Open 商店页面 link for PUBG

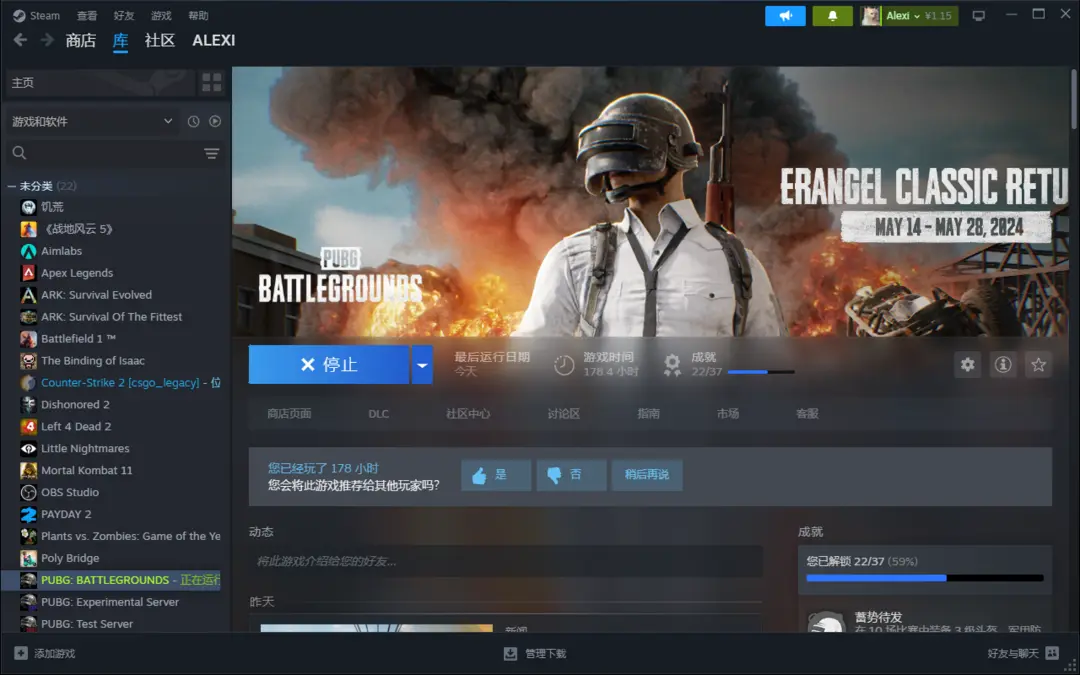click(x=289, y=413)
